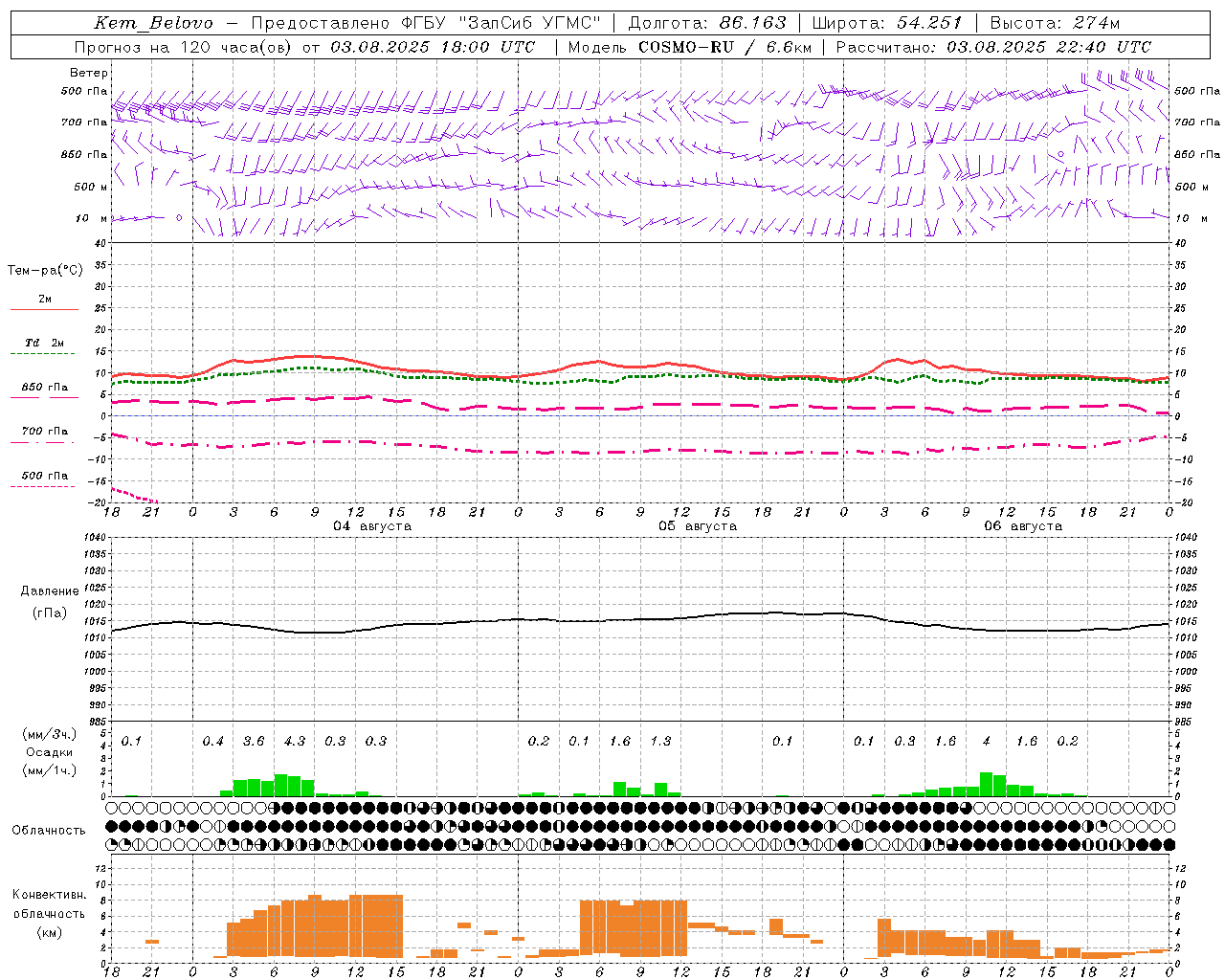Click the 'Тем-ра(°C)' temperature label
The width and height of the screenshot is (1225, 980).
(45, 271)
